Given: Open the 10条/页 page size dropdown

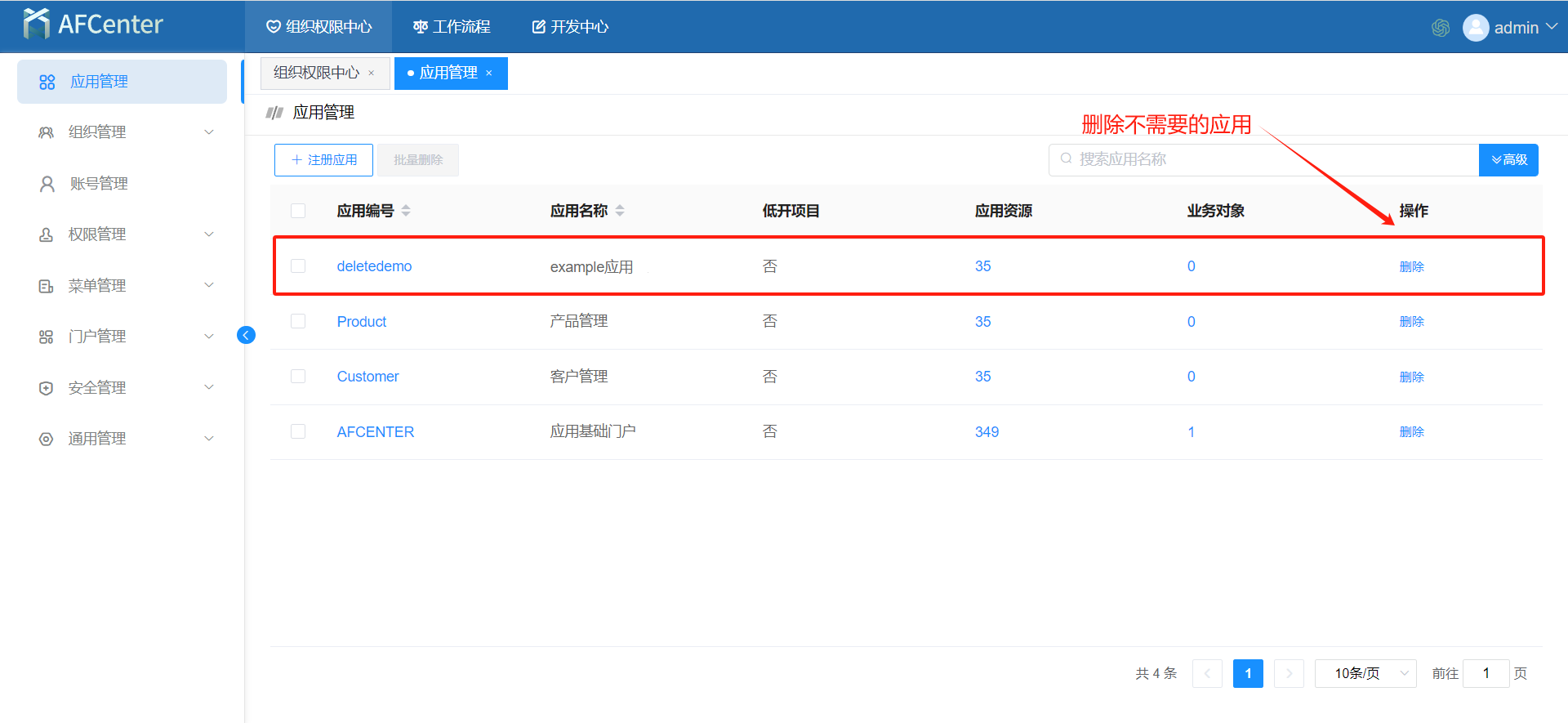Looking at the screenshot, I should (x=1365, y=673).
